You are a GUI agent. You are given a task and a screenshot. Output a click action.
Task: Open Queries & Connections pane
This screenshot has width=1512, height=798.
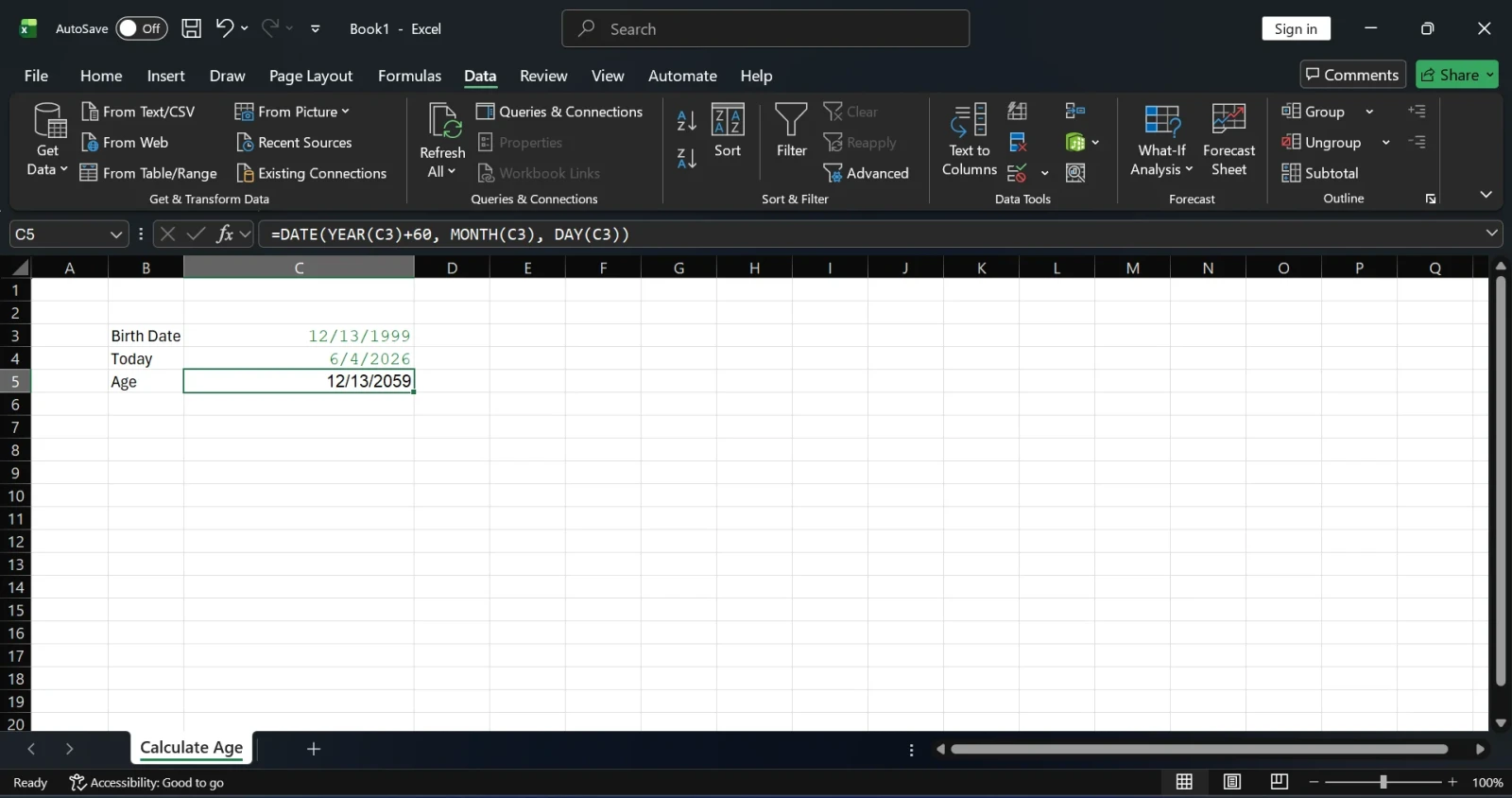[559, 112]
